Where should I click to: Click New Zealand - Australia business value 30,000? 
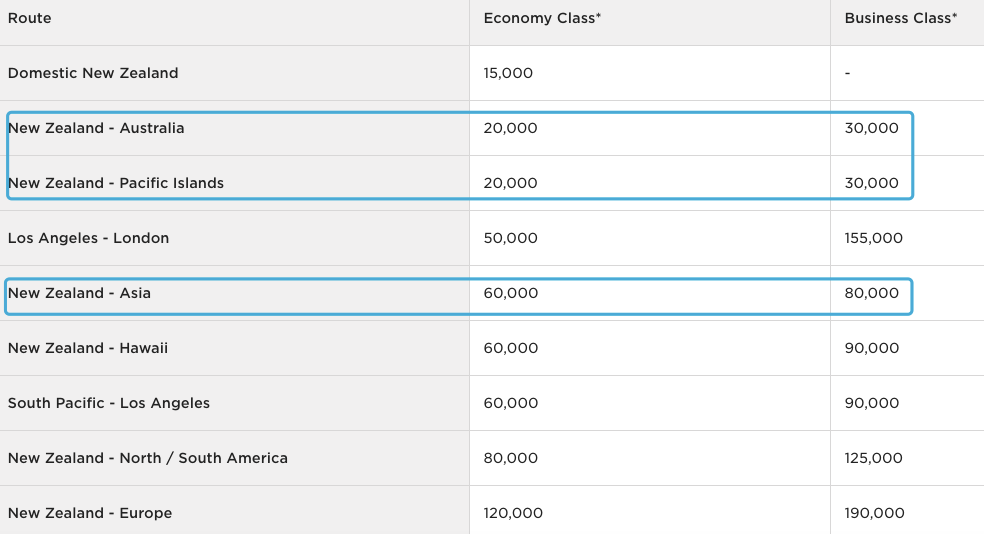871,128
